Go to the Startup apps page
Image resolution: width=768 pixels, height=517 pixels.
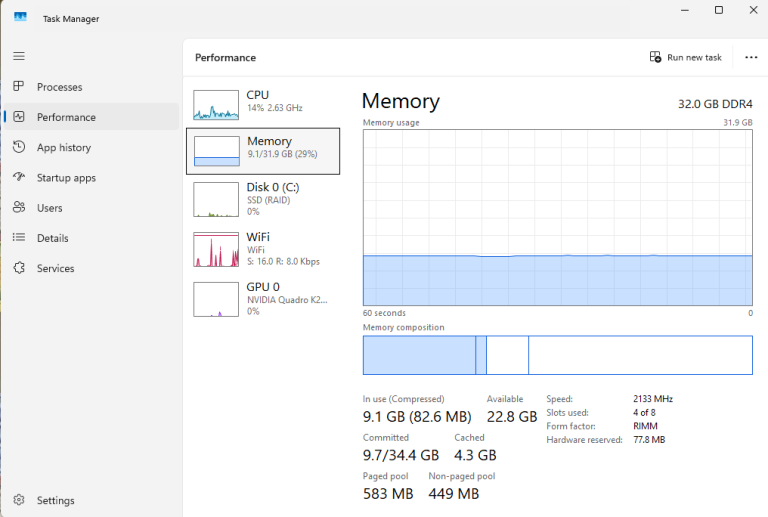coord(92,178)
